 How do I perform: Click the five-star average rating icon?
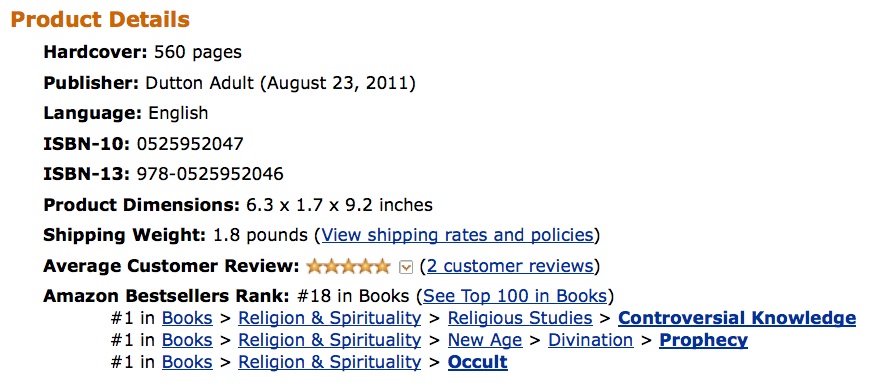coord(349,267)
